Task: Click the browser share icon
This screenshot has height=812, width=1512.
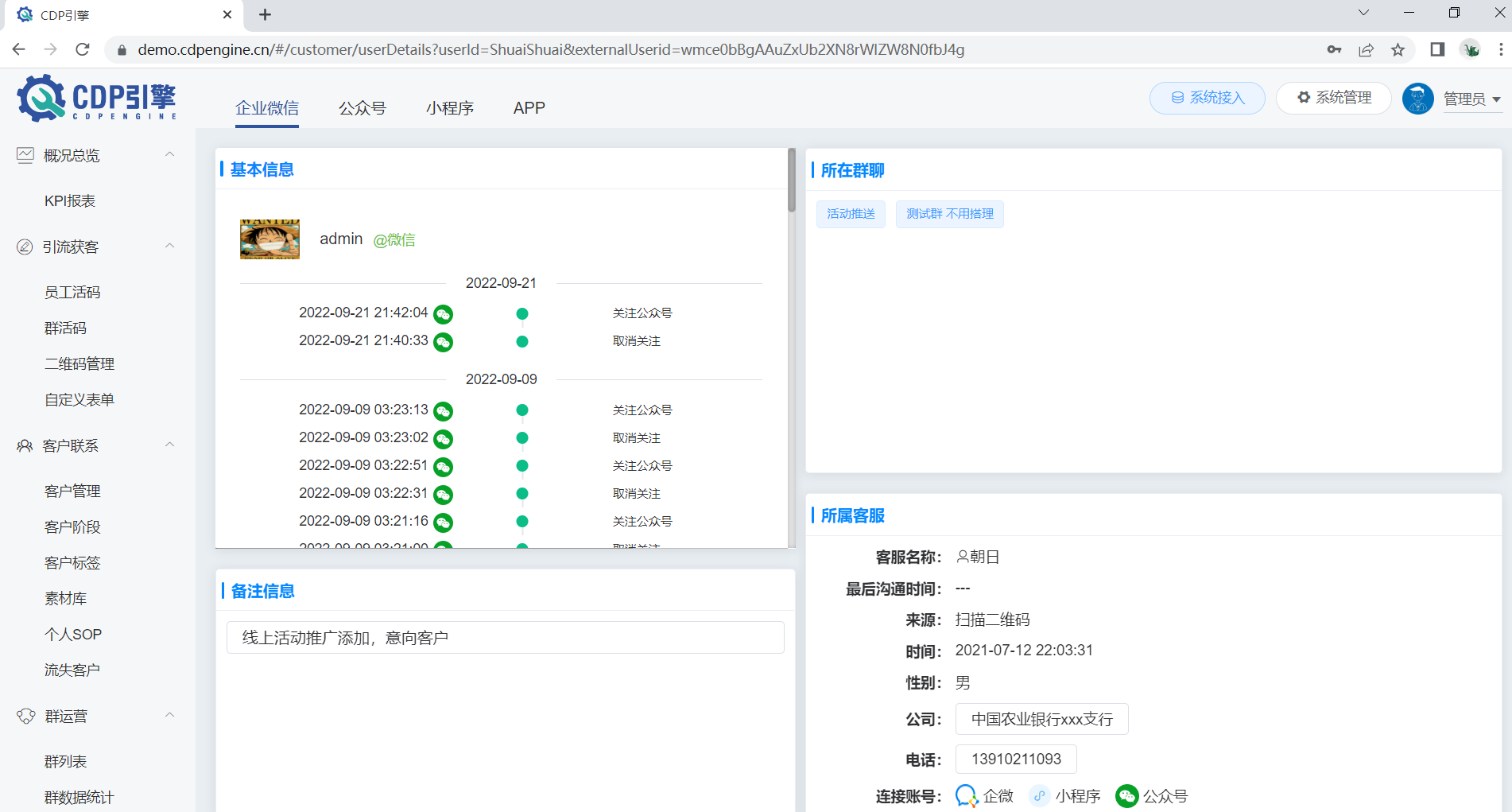Action: [x=1366, y=50]
